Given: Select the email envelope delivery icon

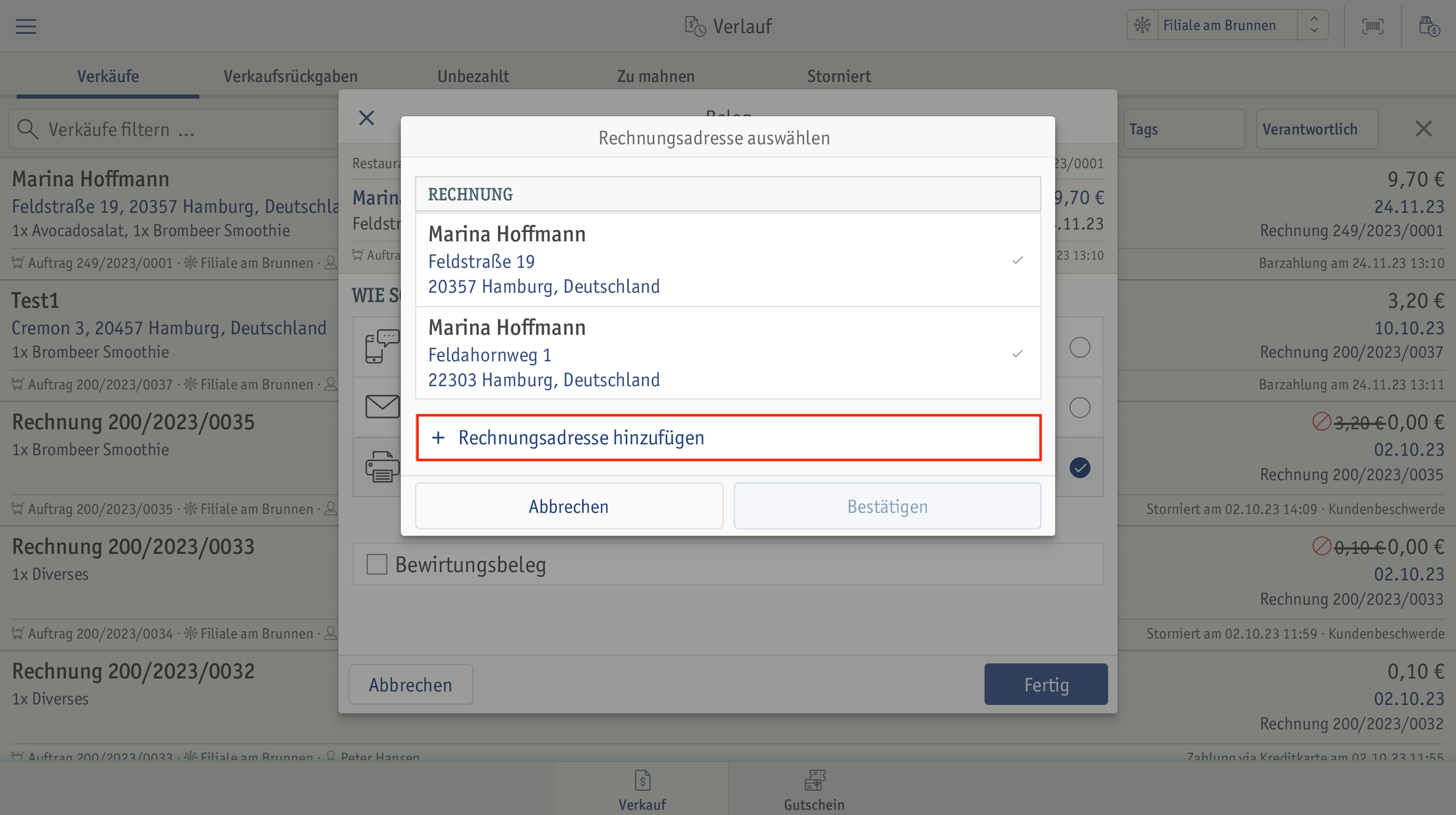Looking at the screenshot, I should pos(383,406).
